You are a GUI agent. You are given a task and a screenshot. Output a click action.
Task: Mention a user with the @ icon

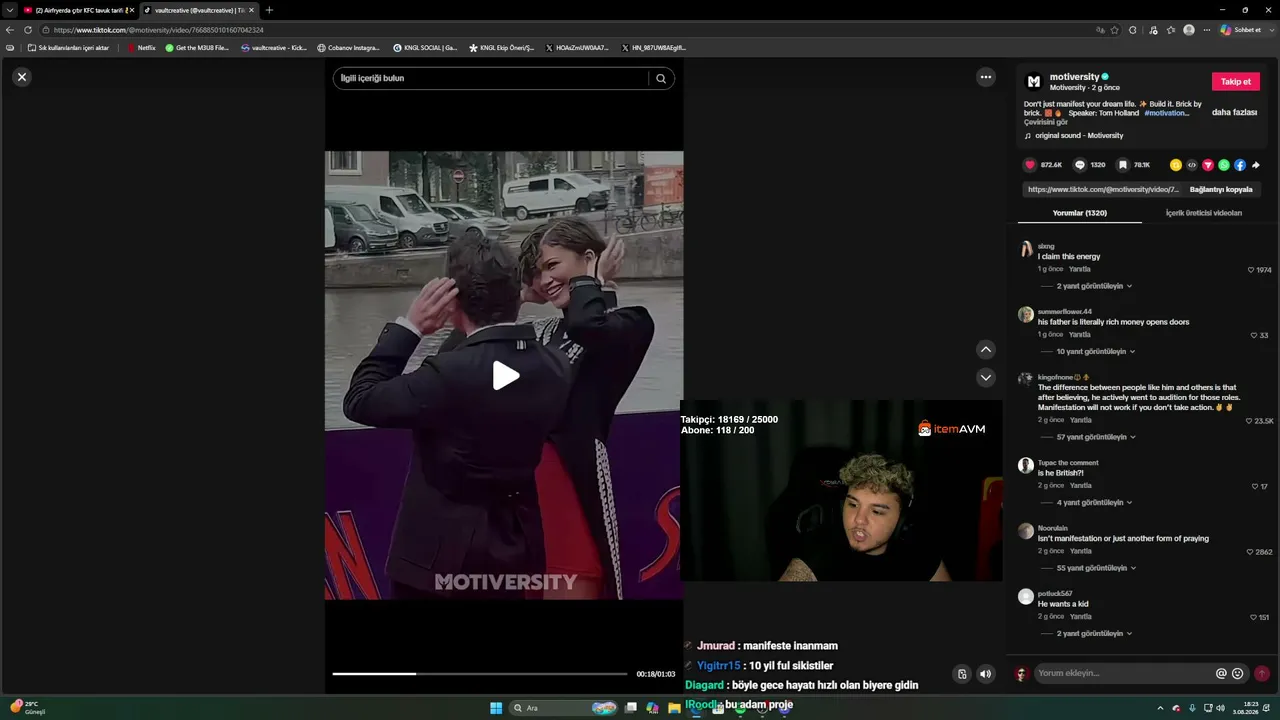(x=1221, y=674)
